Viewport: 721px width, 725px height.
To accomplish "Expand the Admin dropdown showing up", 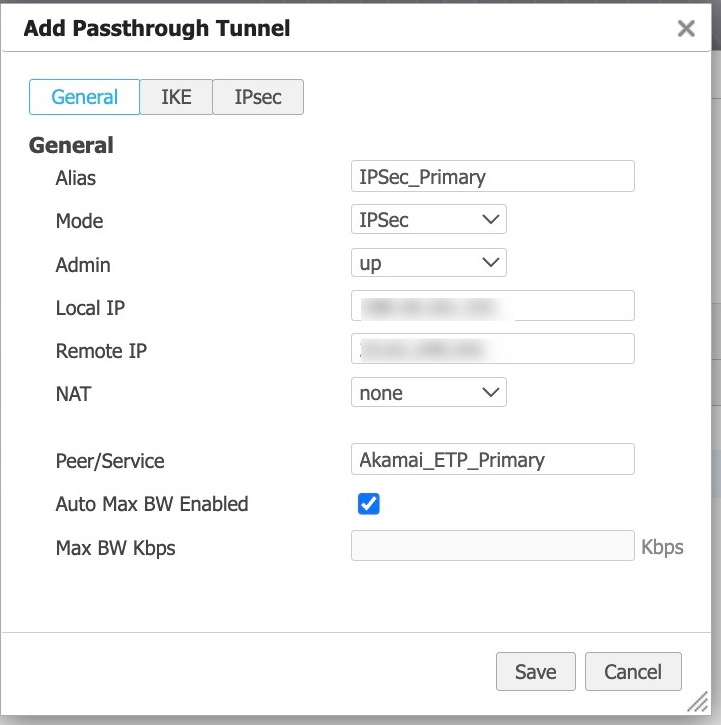I will (x=428, y=263).
